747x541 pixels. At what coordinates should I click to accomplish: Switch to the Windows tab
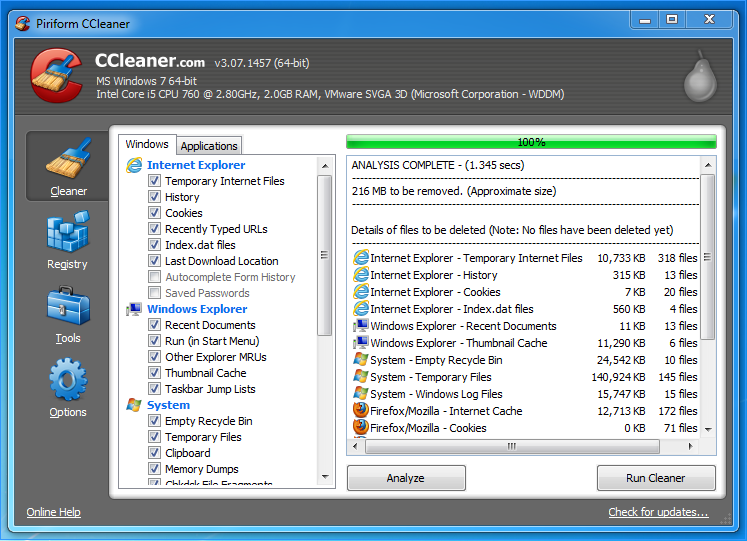[x=147, y=144]
